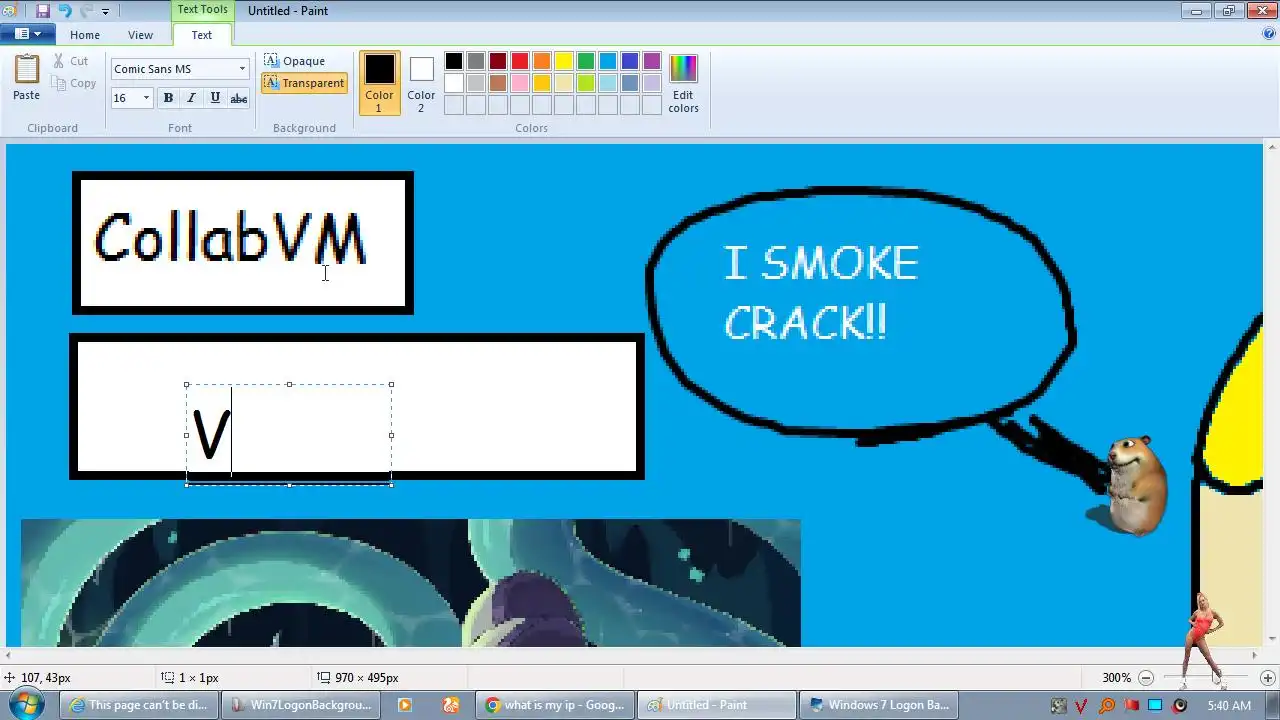
Task: Select Transparent background option
Action: click(305, 83)
